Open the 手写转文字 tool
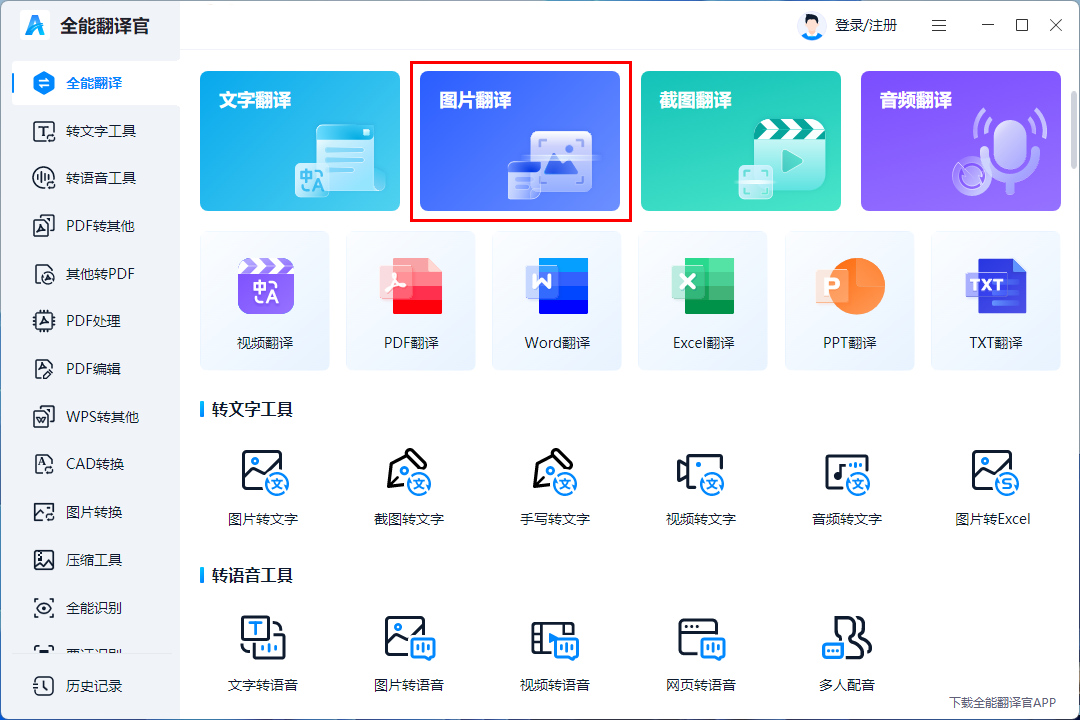Screen dimensions: 1080x720 point(557,487)
